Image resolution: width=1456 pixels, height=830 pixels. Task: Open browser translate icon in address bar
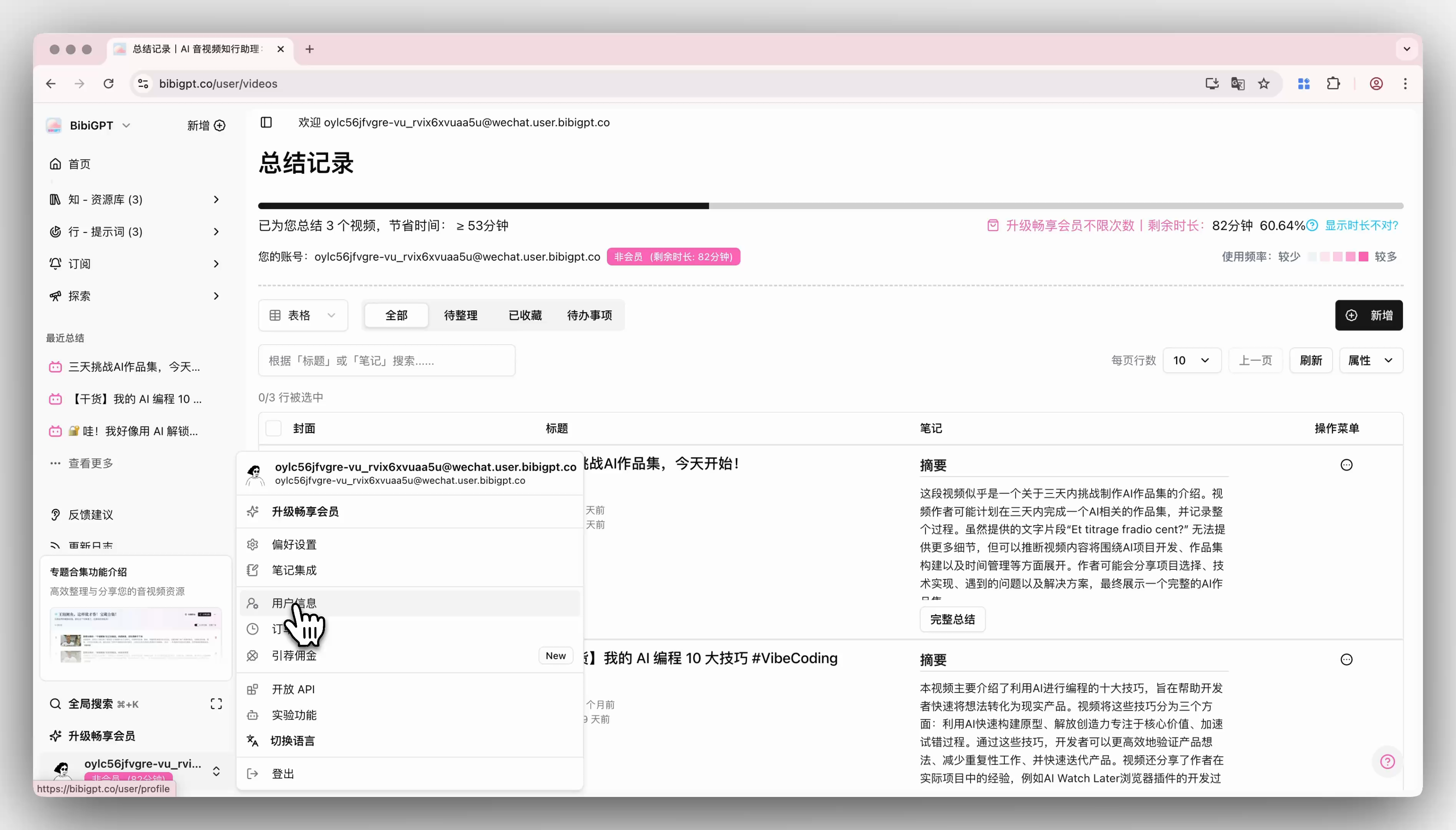point(1237,84)
